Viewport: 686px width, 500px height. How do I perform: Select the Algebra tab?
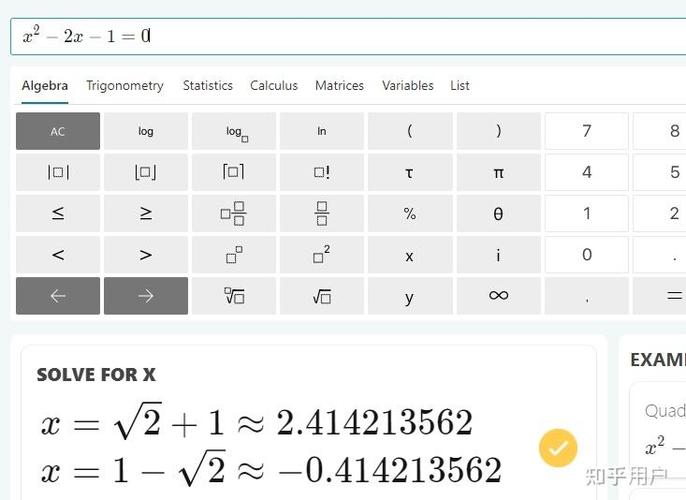45,86
